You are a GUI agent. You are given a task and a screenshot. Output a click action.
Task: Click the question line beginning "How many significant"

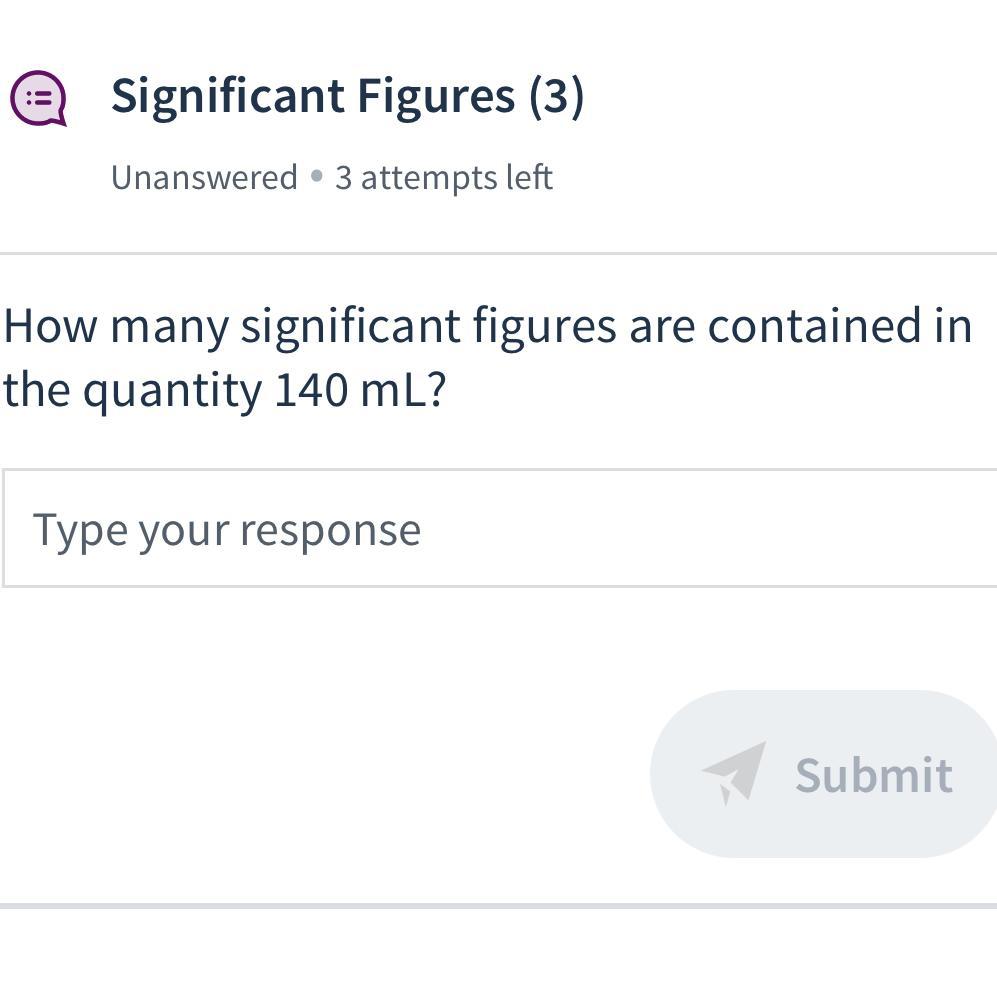[487, 326]
